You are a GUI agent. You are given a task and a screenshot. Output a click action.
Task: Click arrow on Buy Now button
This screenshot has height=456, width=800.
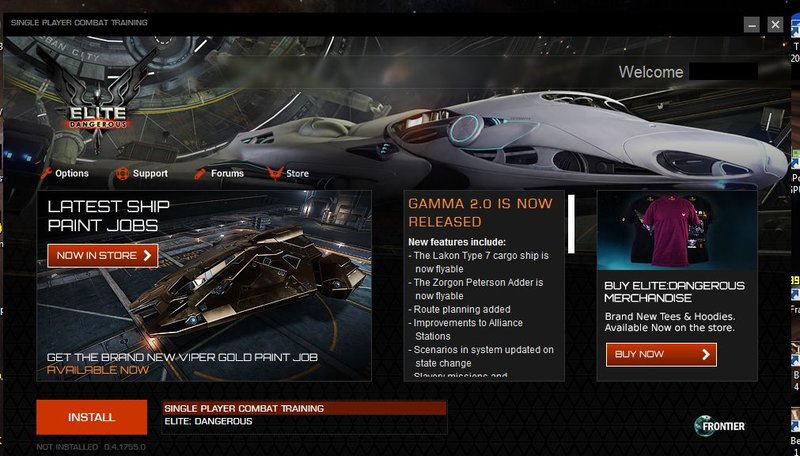706,354
